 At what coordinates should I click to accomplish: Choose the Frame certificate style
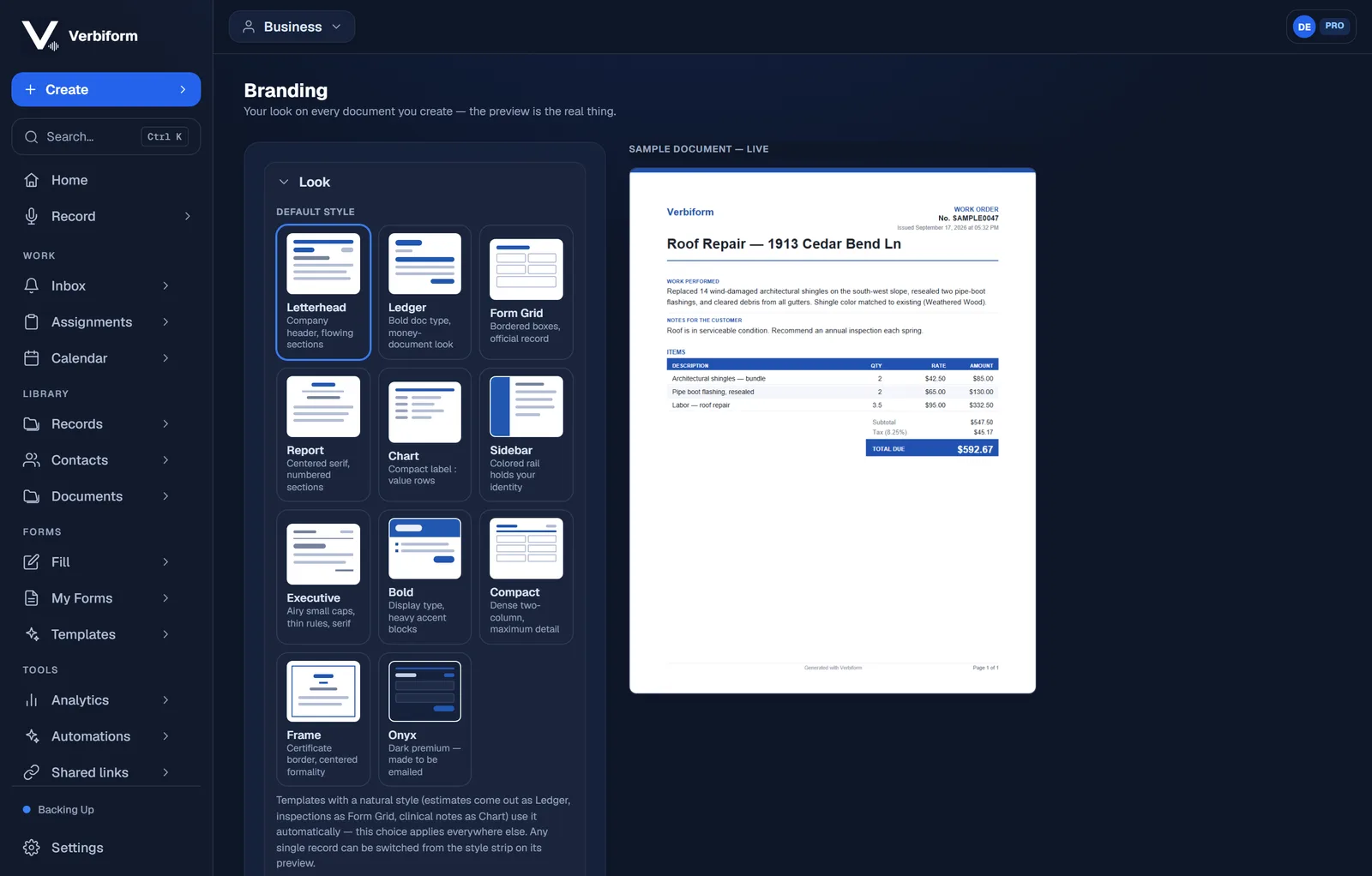point(323,719)
